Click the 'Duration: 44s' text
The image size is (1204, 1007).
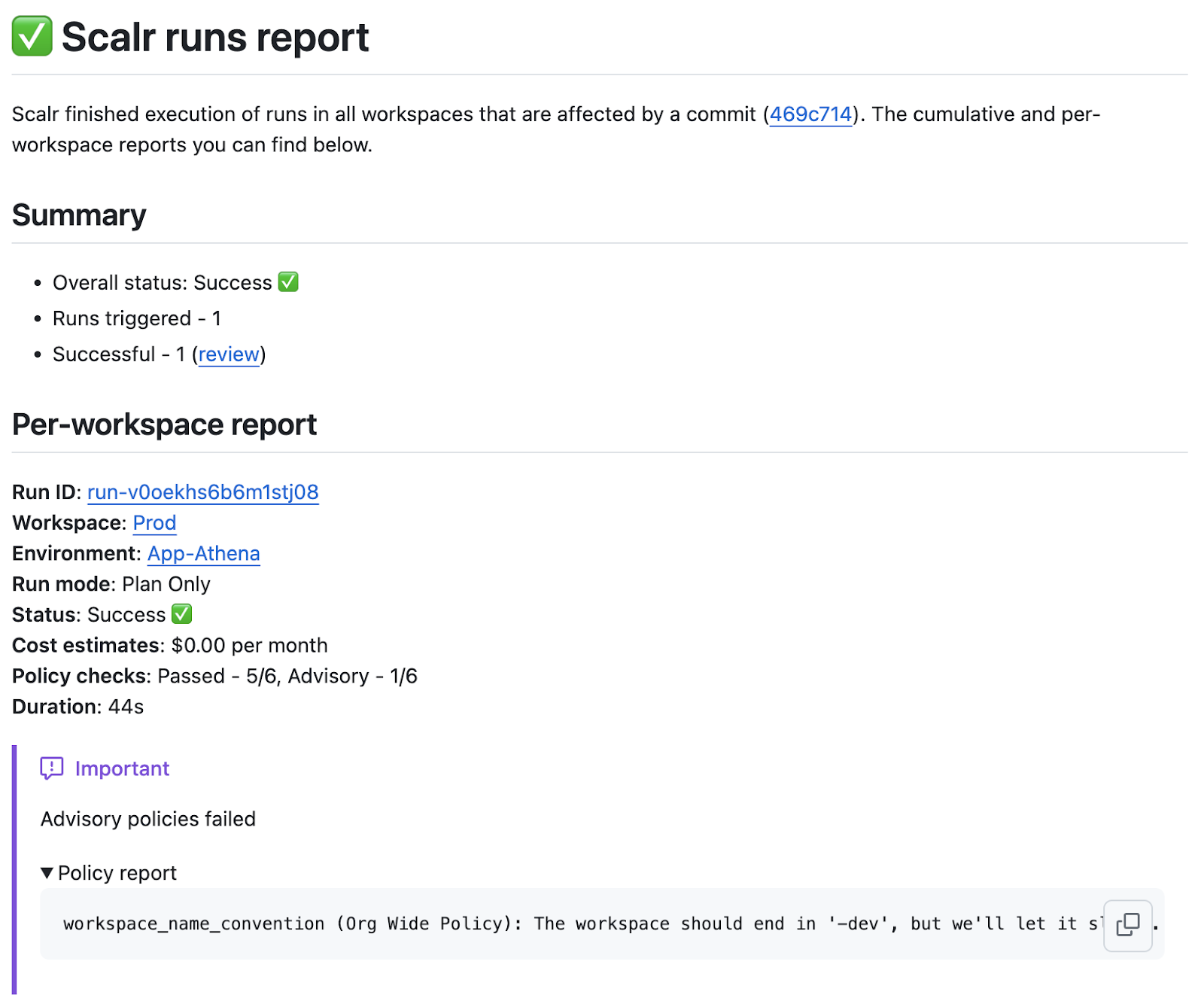click(78, 707)
